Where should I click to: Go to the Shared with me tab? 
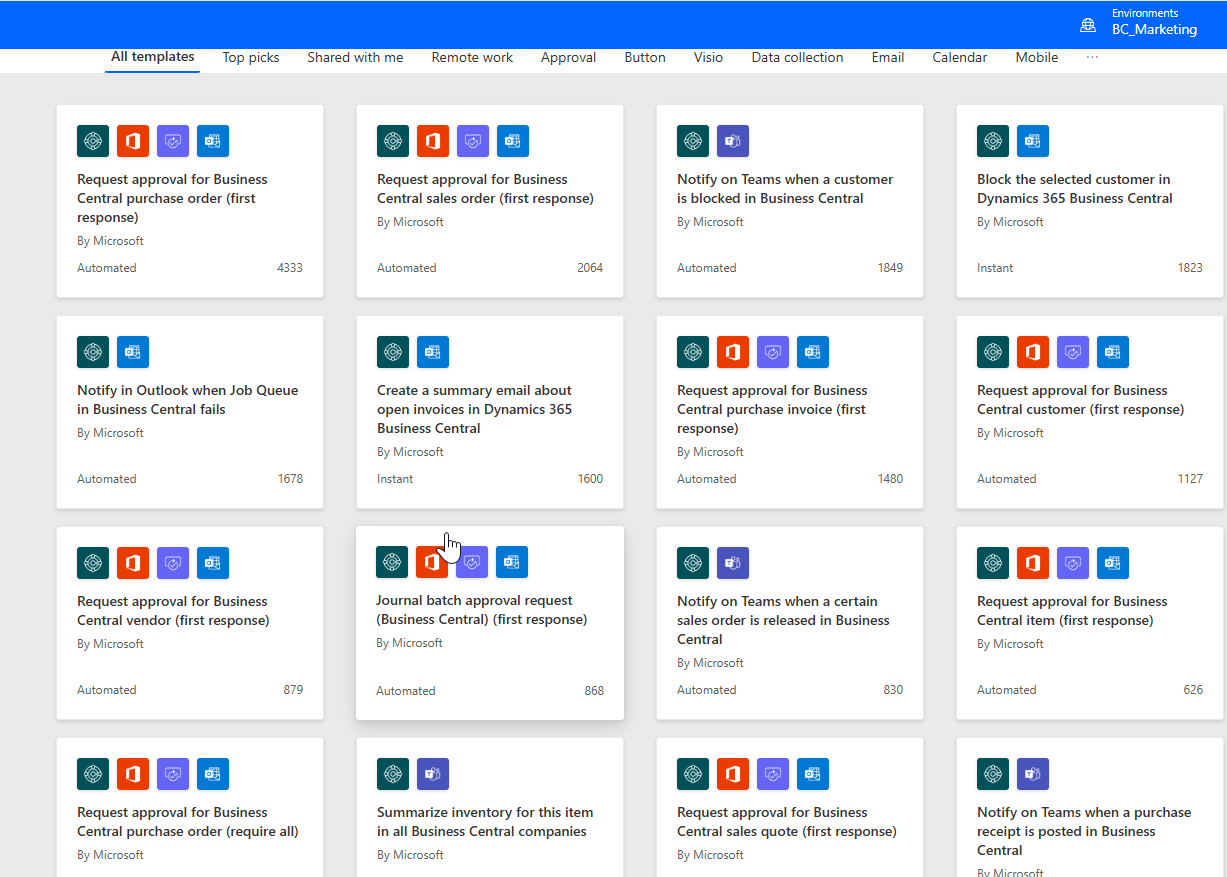click(x=355, y=57)
